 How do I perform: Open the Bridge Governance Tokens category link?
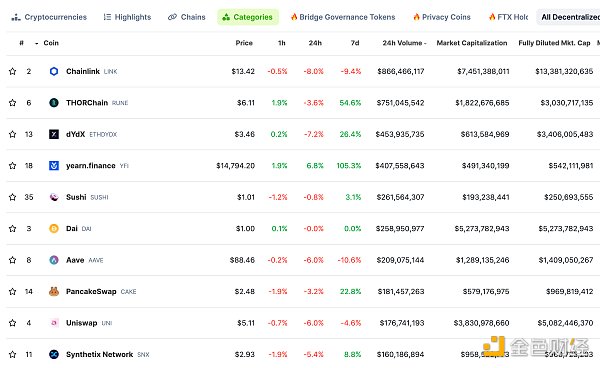click(x=343, y=17)
